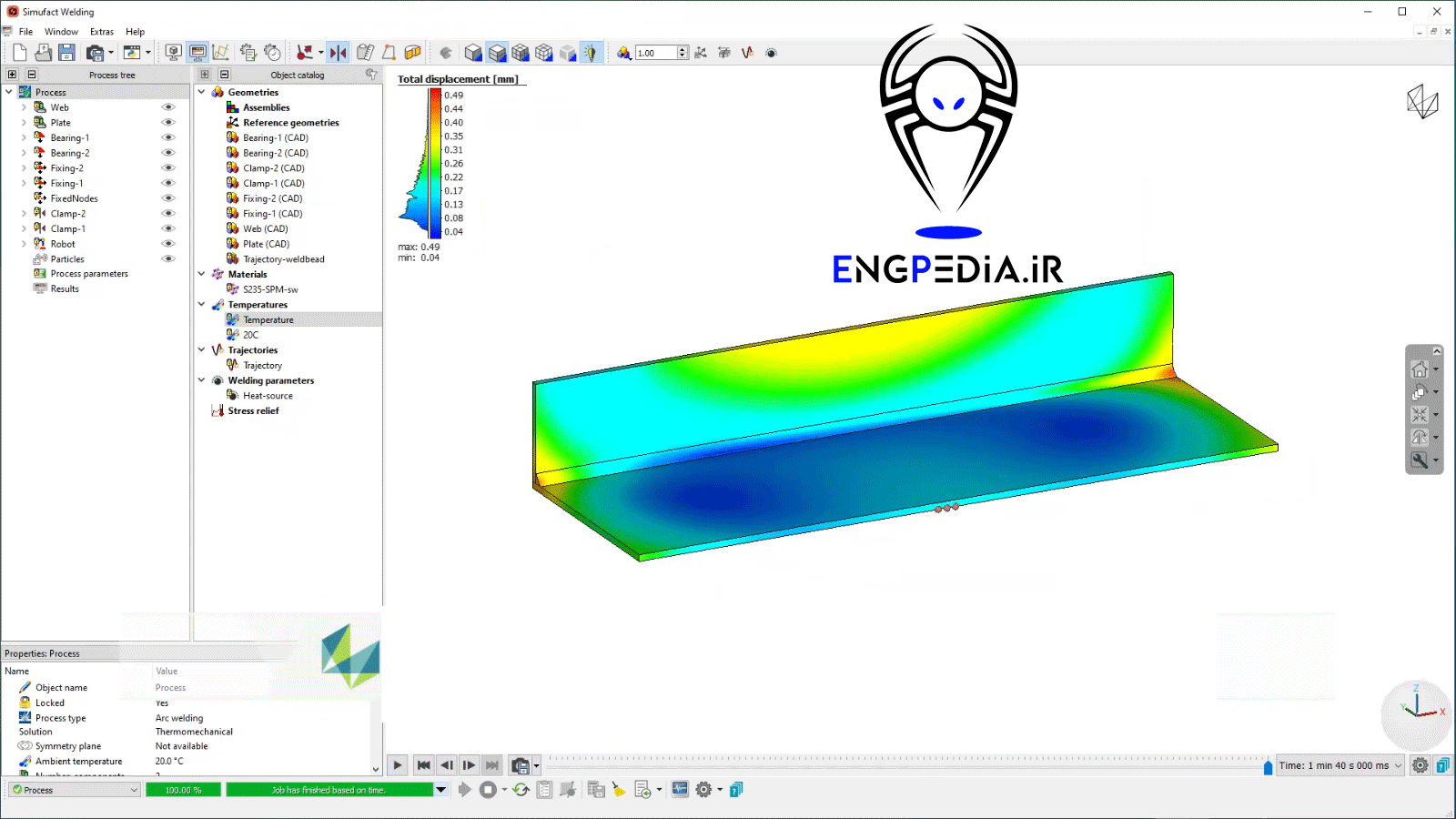
Task: Click the open project icon in the toolbar
Action: pyautogui.click(x=43, y=53)
